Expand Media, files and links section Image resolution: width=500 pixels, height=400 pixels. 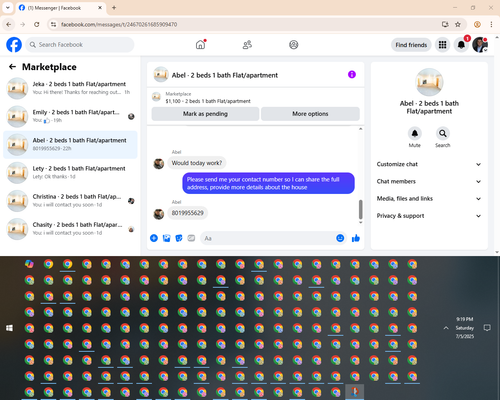pyautogui.click(x=429, y=199)
